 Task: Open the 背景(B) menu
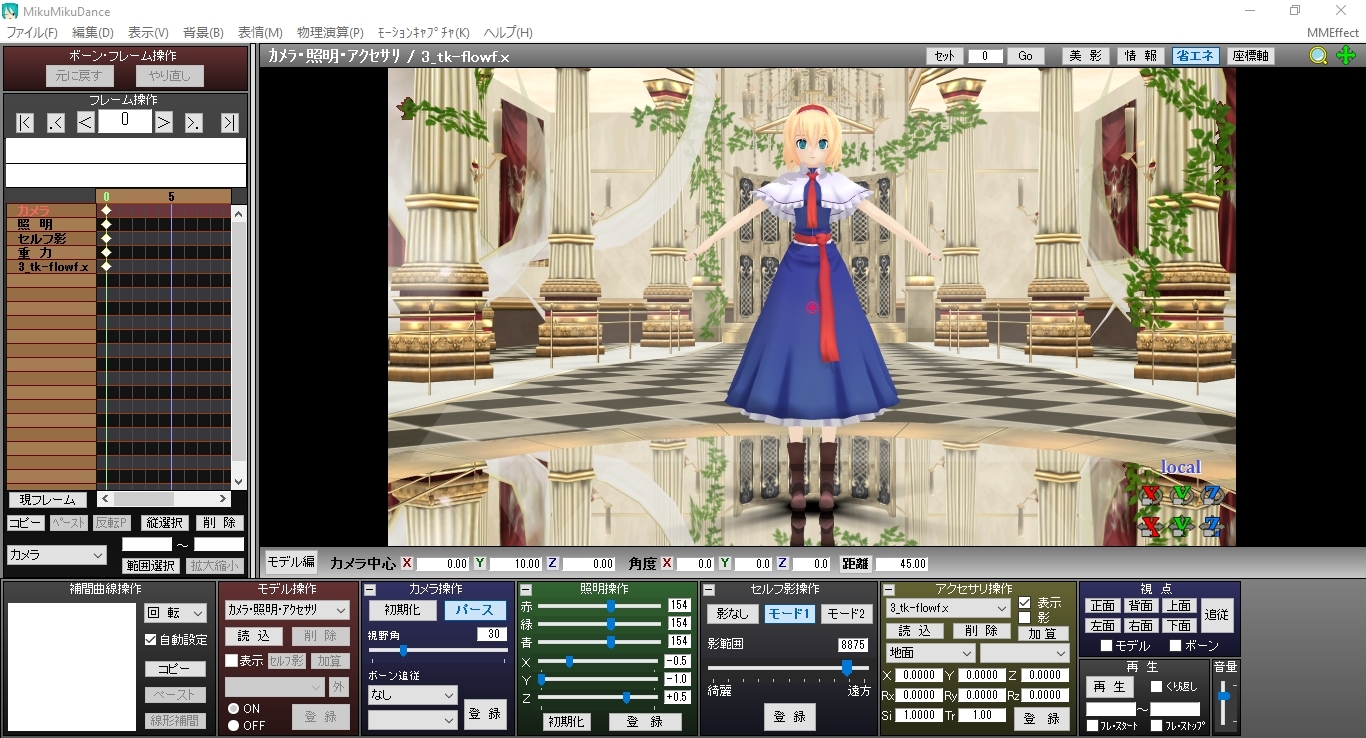(x=203, y=33)
